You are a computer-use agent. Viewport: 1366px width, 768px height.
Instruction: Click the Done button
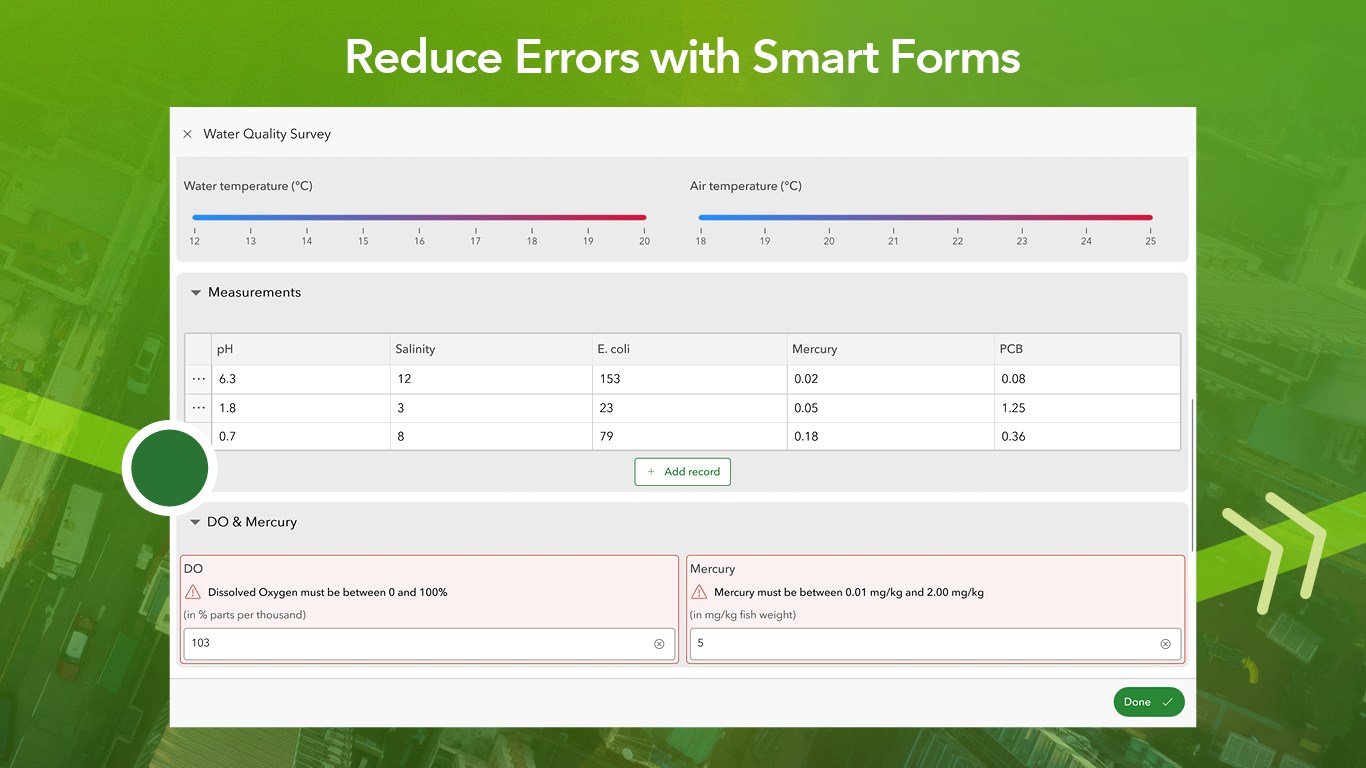click(x=1149, y=702)
